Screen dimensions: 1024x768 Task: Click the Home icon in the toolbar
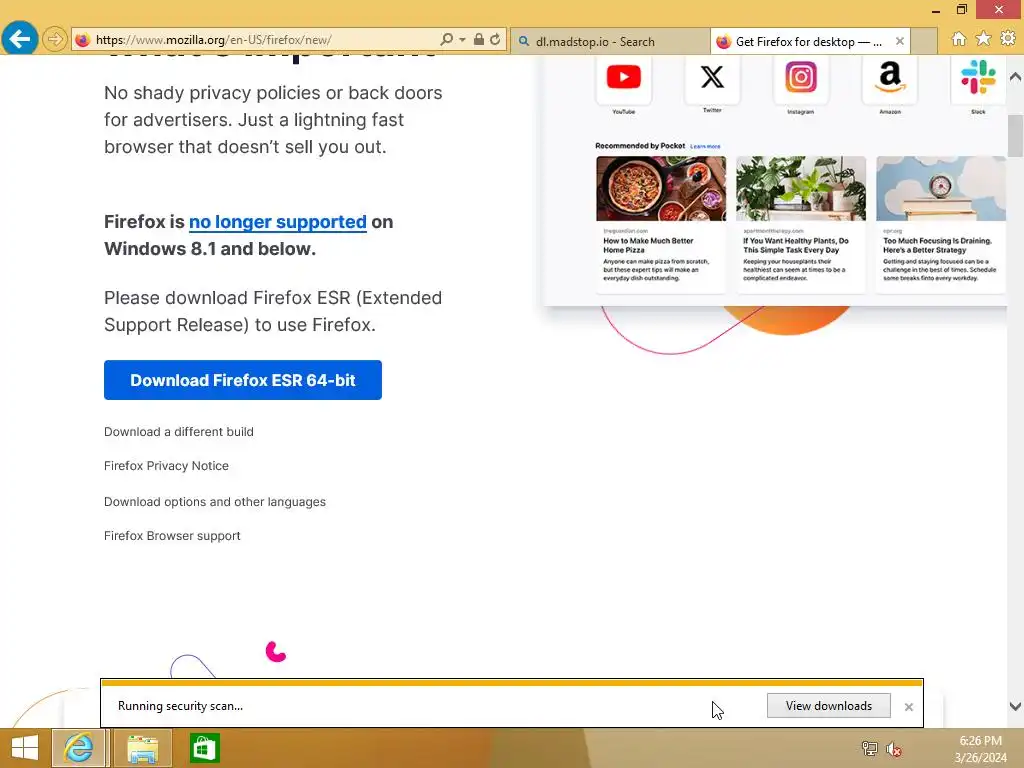click(959, 39)
